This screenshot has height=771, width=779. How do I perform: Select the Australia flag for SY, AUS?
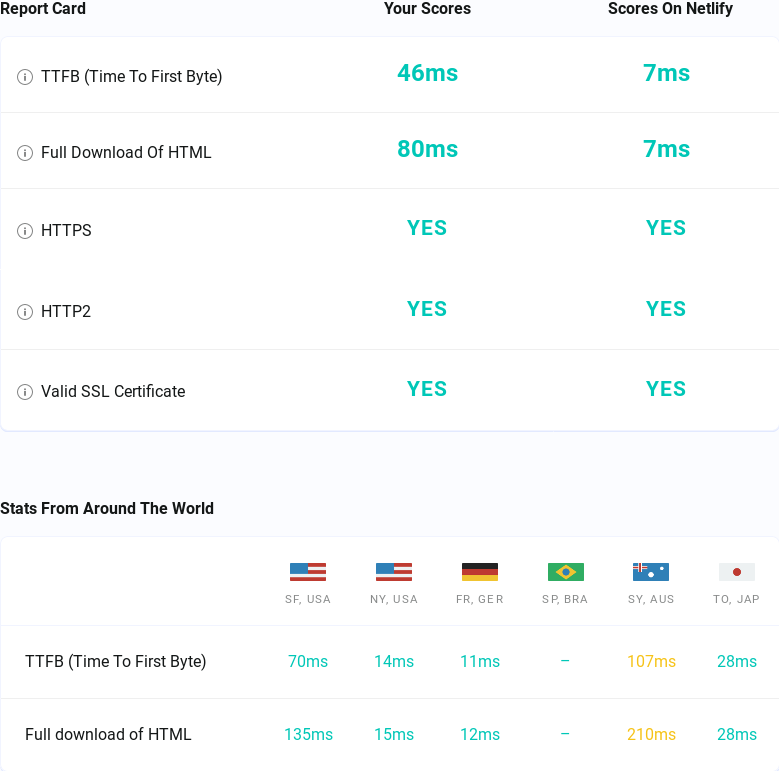coord(651,572)
